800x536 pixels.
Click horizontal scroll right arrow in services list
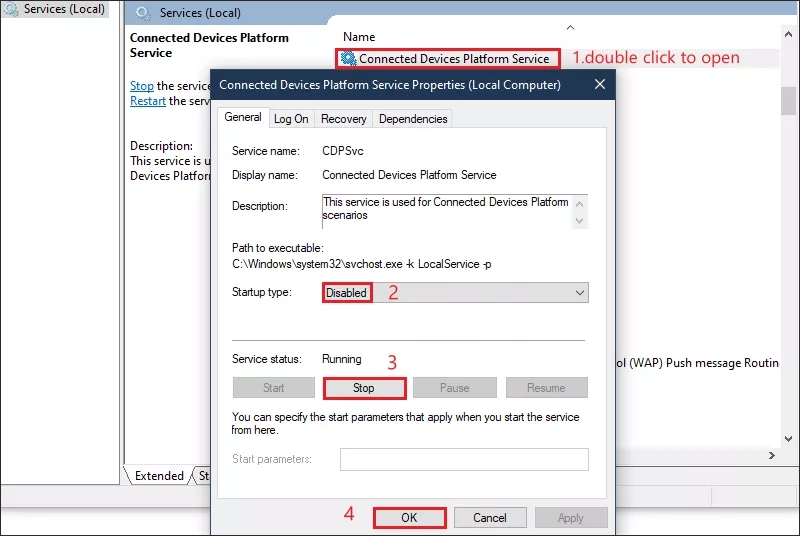(x=772, y=455)
